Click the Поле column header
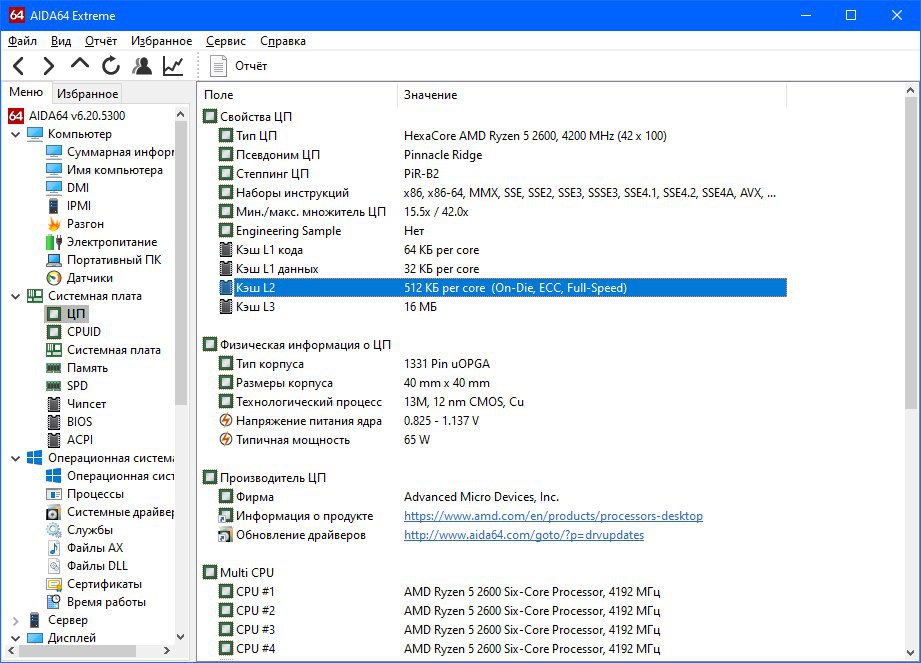The width and height of the screenshot is (921, 663). [x=298, y=95]
